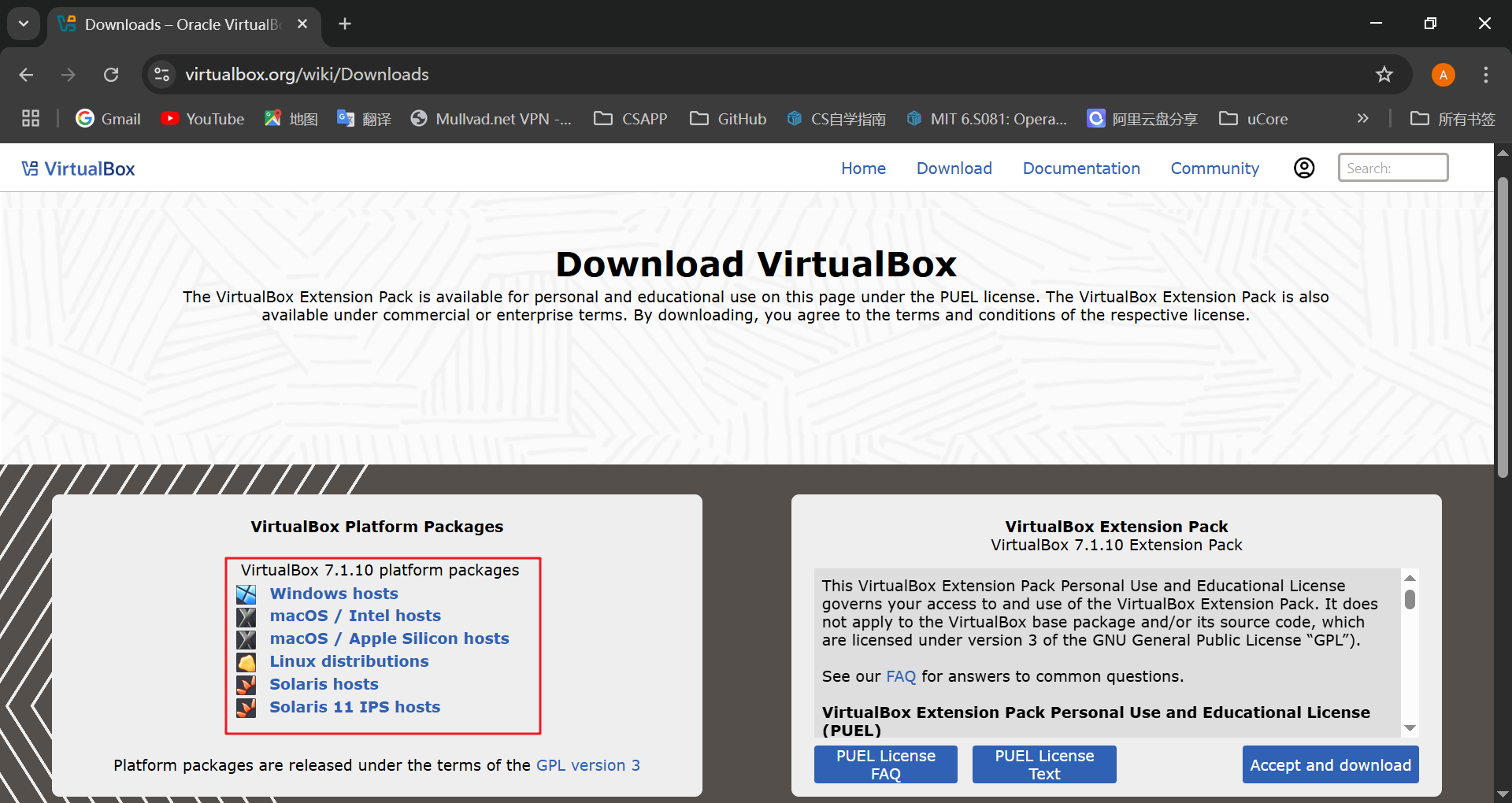Open the Documentation nav menu item
The width and height of the screenshot is (1512, 803).
pyautogui.click(x=1080, y=168)
